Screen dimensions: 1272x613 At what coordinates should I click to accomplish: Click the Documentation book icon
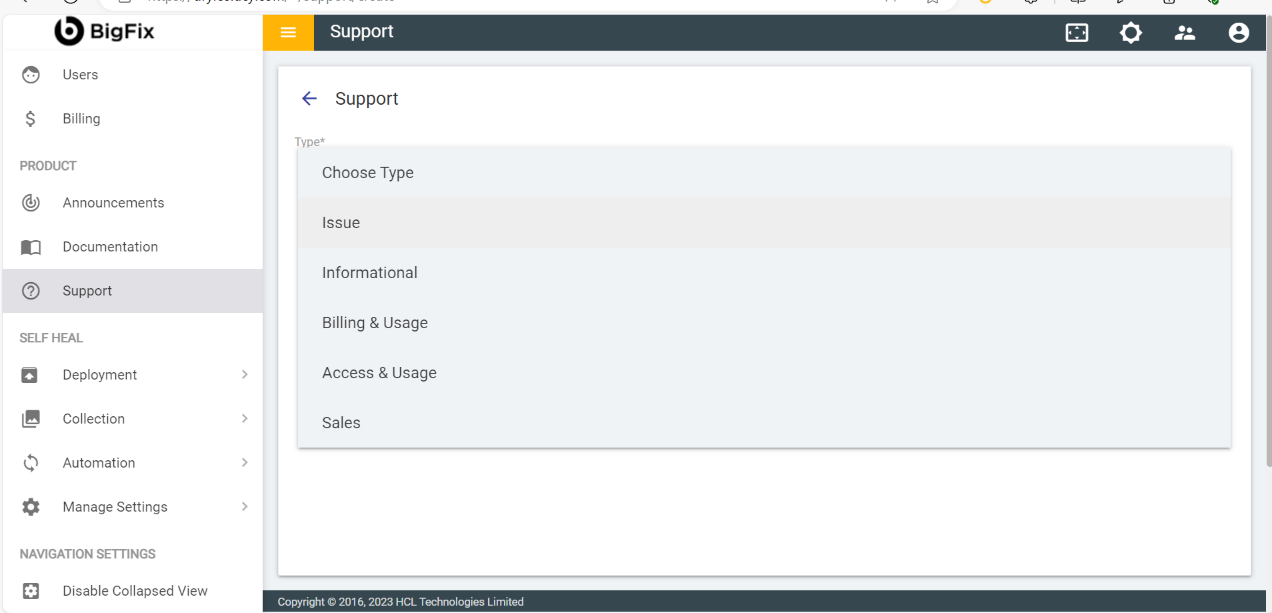(31, 247)
